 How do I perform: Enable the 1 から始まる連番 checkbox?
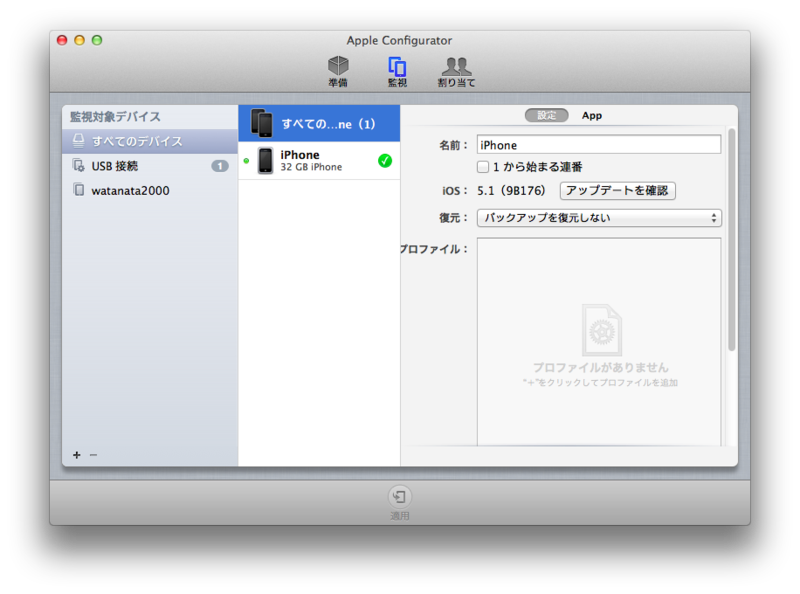click(483, 167)
